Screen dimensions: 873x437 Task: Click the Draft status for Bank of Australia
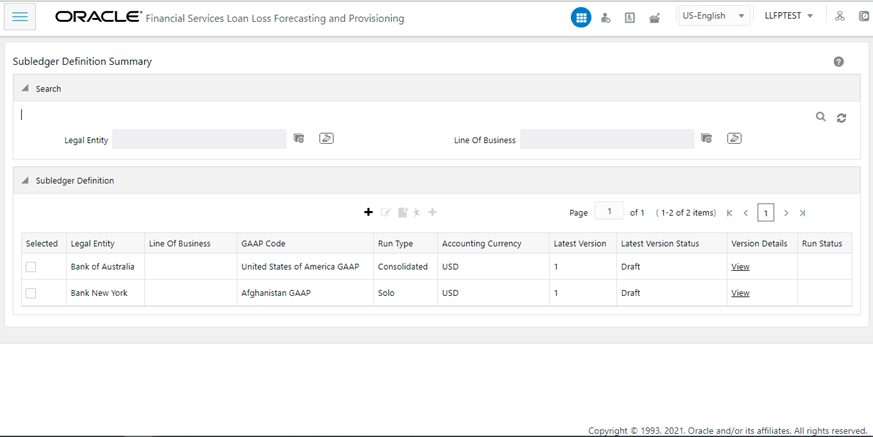(631, 267)
